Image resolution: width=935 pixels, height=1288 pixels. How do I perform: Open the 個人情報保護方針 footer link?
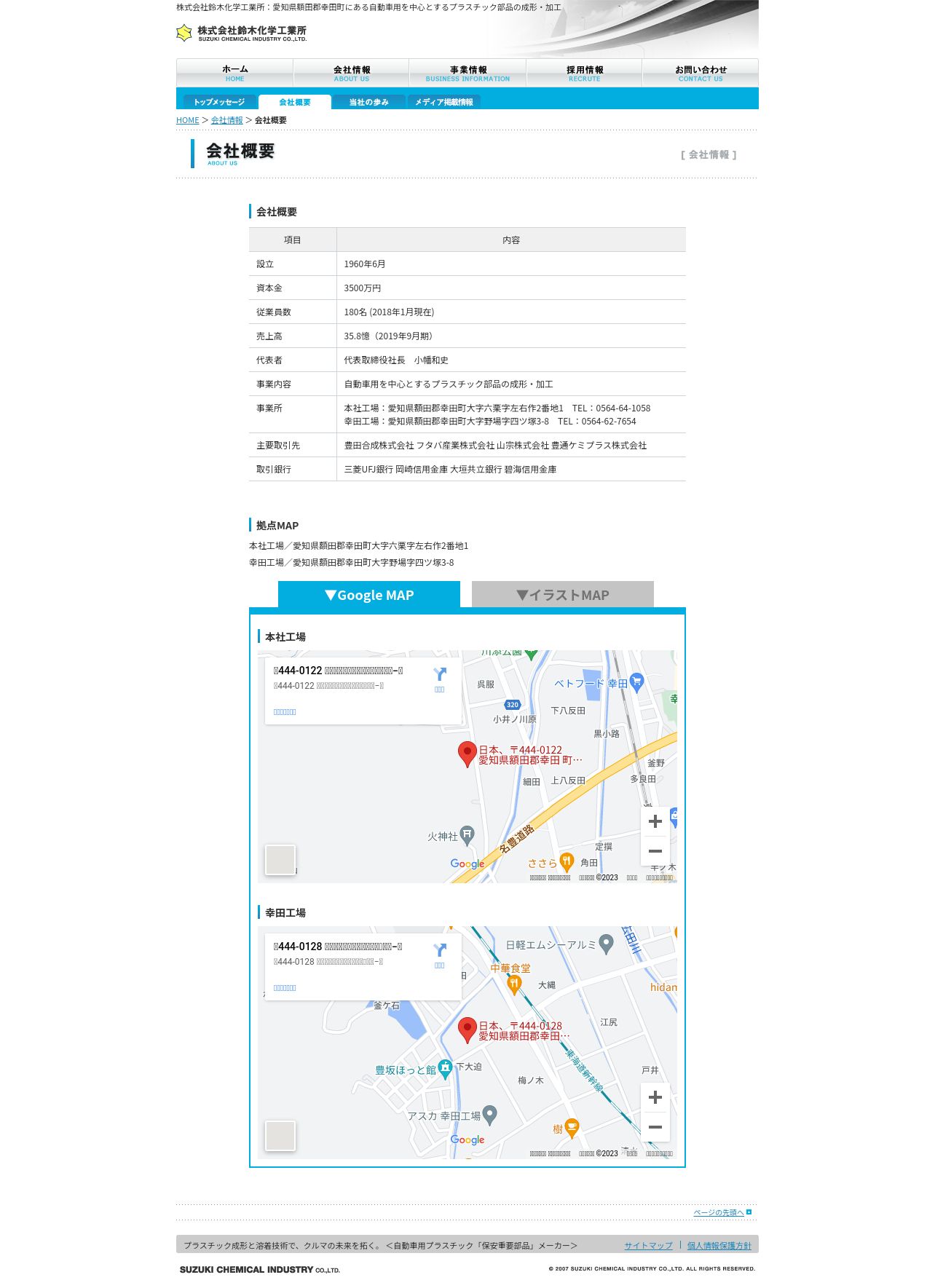click(719, 1246)
